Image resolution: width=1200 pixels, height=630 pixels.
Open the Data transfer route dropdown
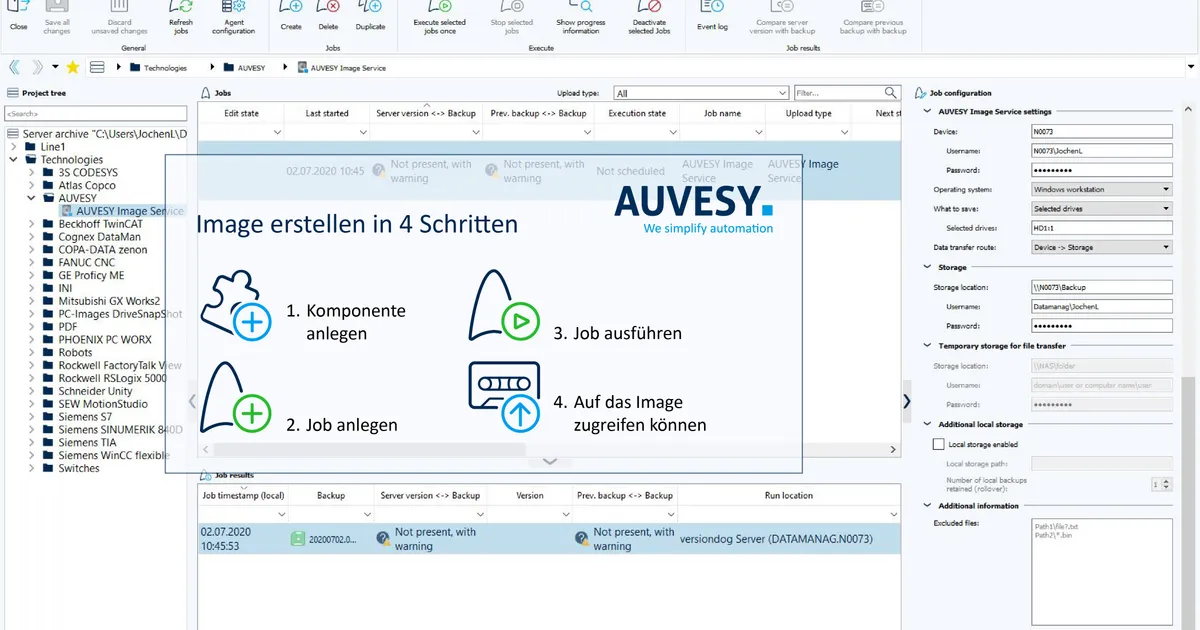[x=1166, y=247]
